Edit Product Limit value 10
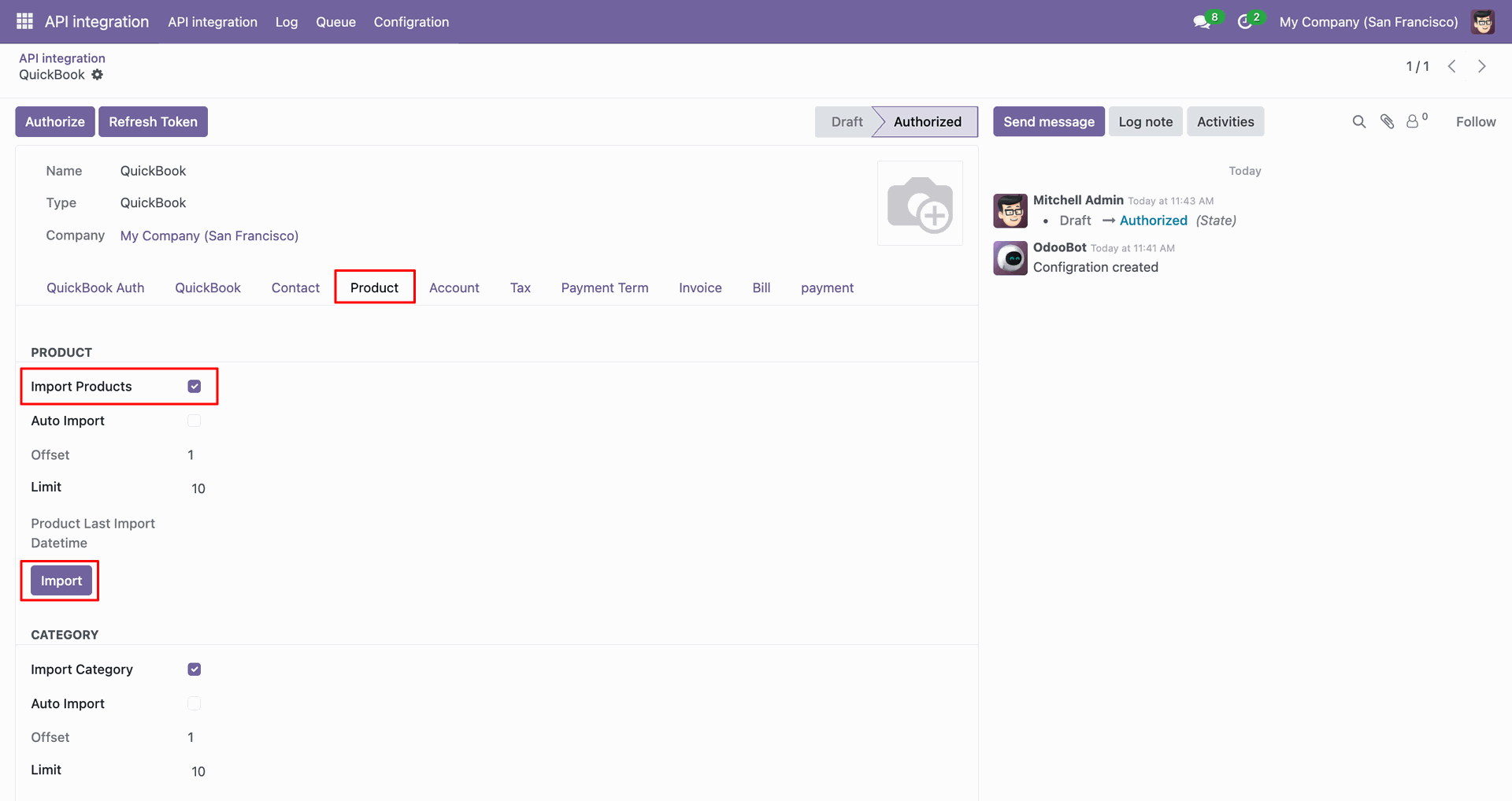1512x801 pixels. pos(198,488)
